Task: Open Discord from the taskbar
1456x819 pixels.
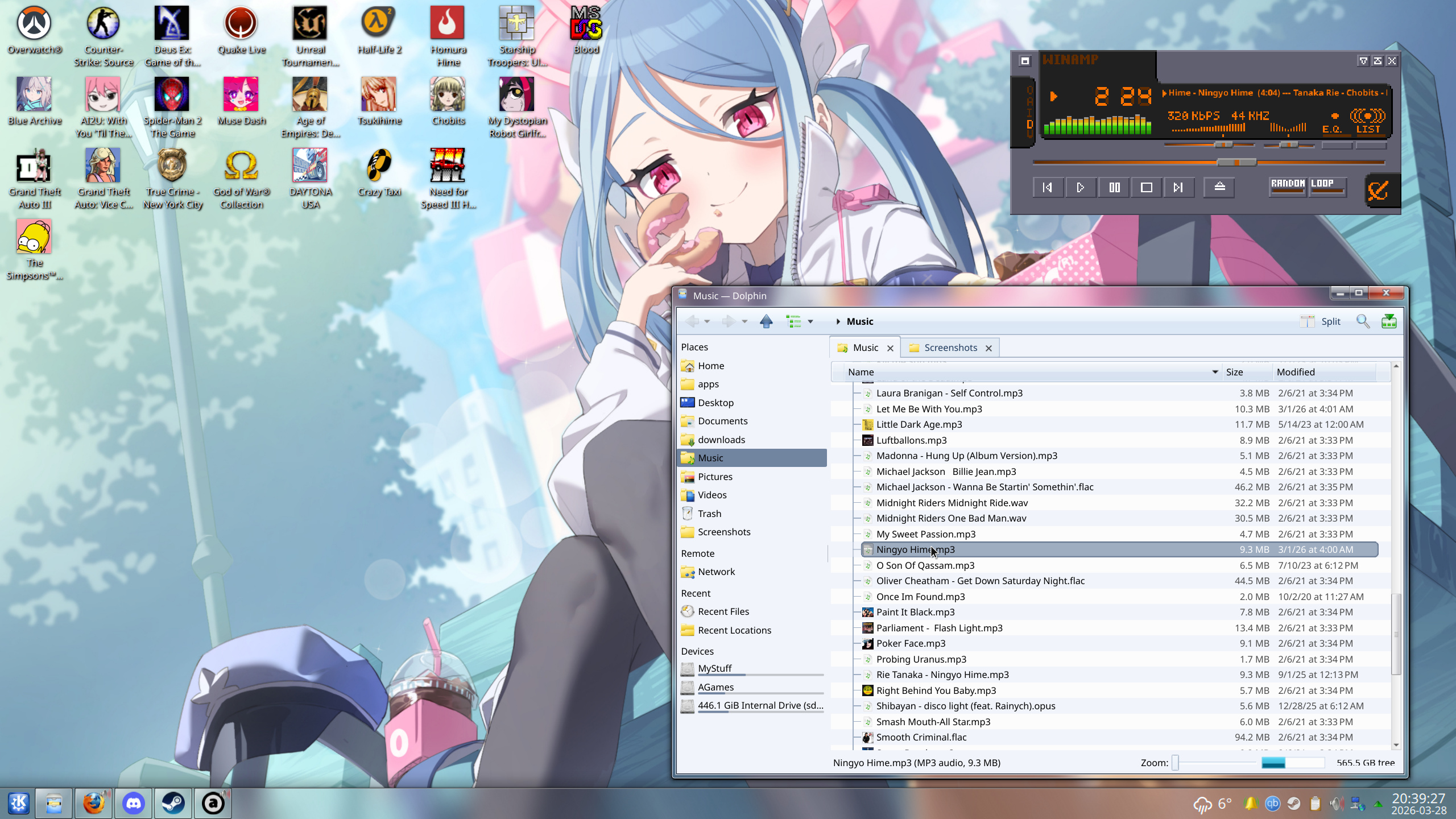Action: (134, 803)
